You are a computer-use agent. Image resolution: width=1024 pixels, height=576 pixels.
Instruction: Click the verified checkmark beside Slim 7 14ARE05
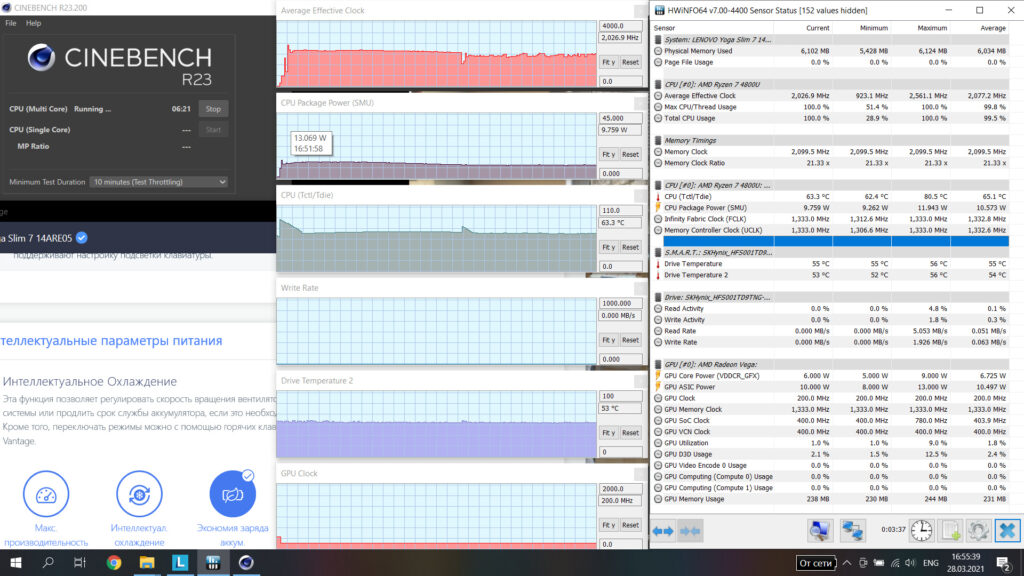click(82, 238)
